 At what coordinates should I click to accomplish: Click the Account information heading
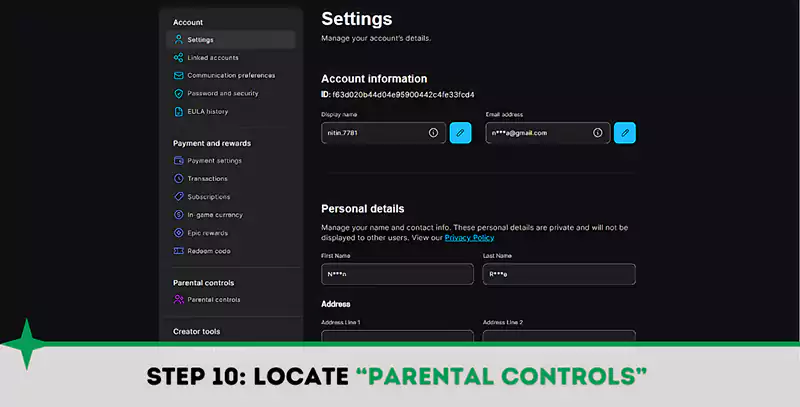tap(374, 79)
